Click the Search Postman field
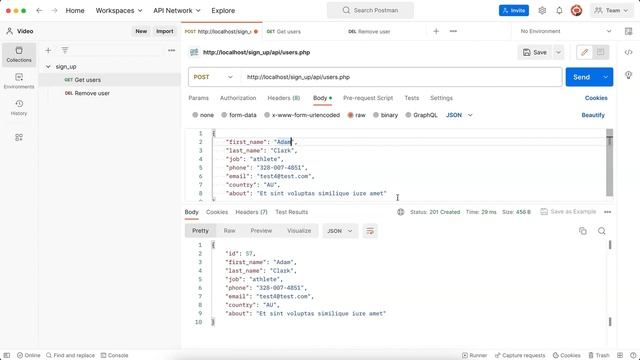Screen dimensions: 640x360 click(370, 10)
